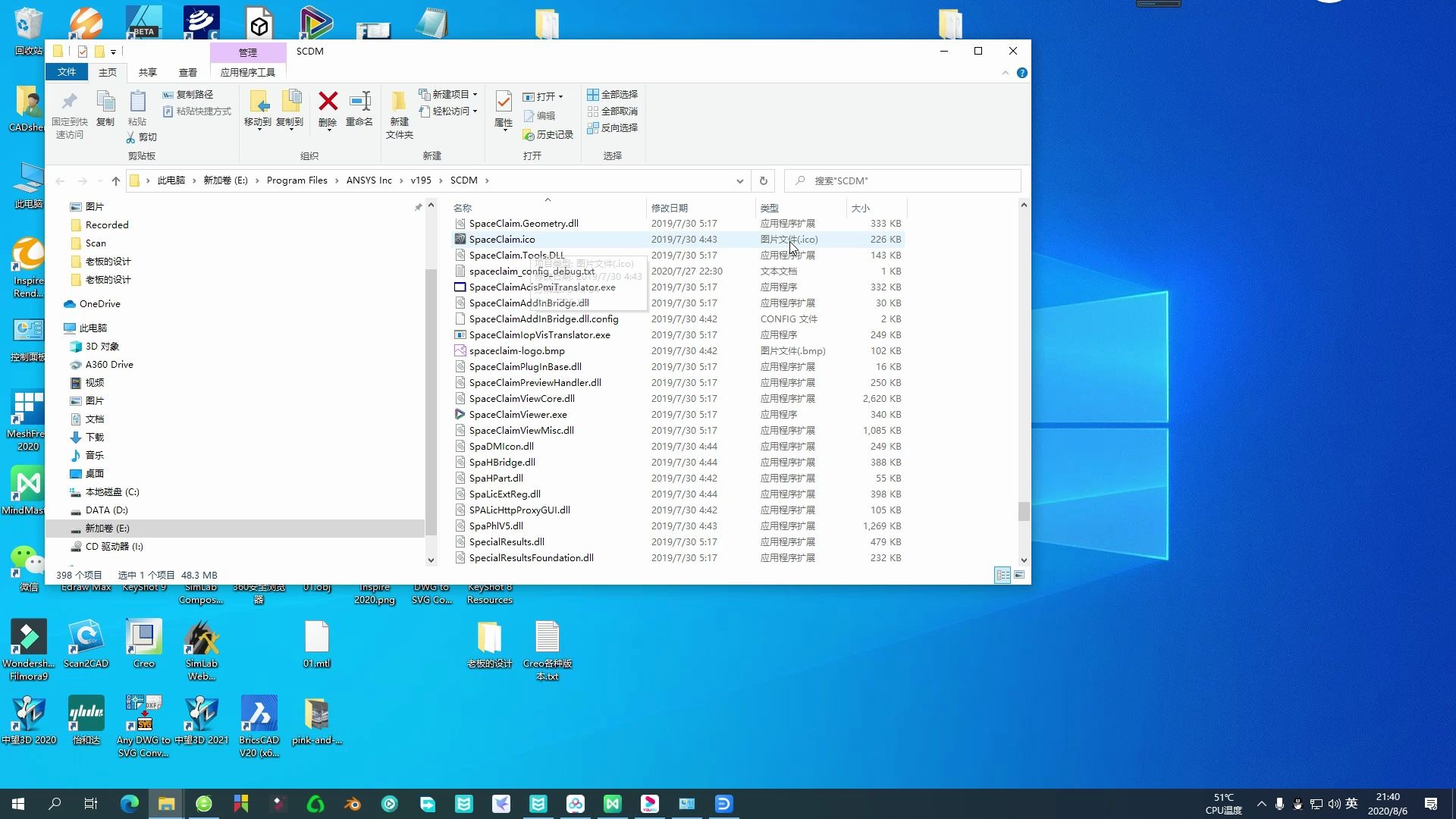Click the Rename (重命名) ribbon icon
This screenshot has width=1456, height=819.
click(359, 102)
